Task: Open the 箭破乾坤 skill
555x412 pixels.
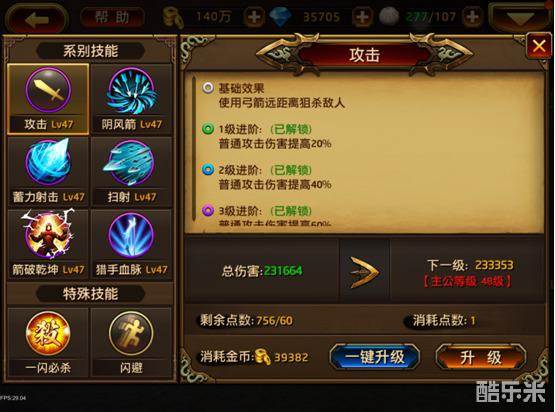Action: [47, 234]
